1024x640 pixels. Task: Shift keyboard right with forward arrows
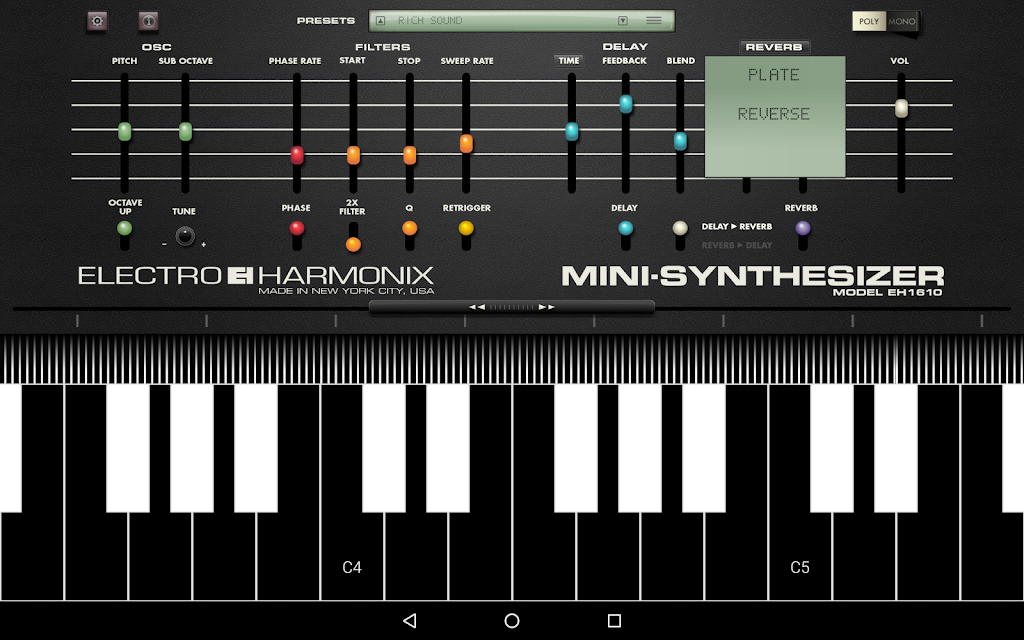tap(547, 307)
